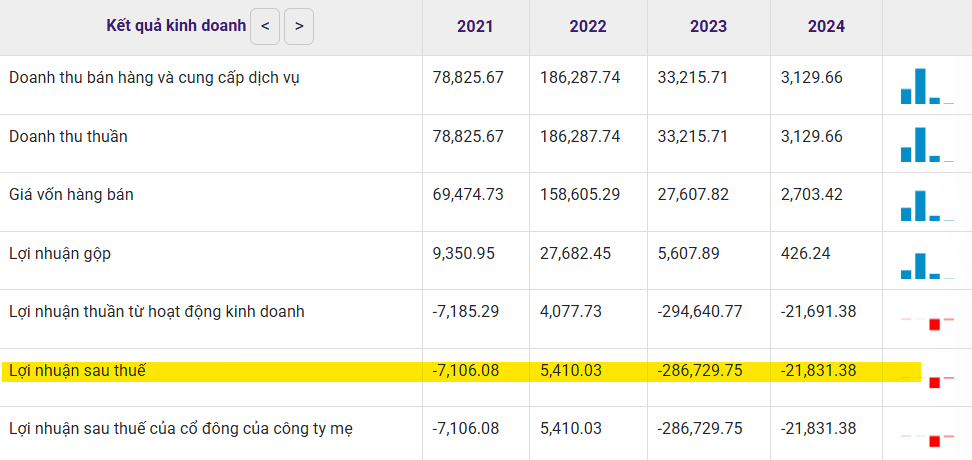Select the 158,605.29 cost value for 2022
Image resolution: width=972 pixels, height=460 pixels.
tap(580, 195)
